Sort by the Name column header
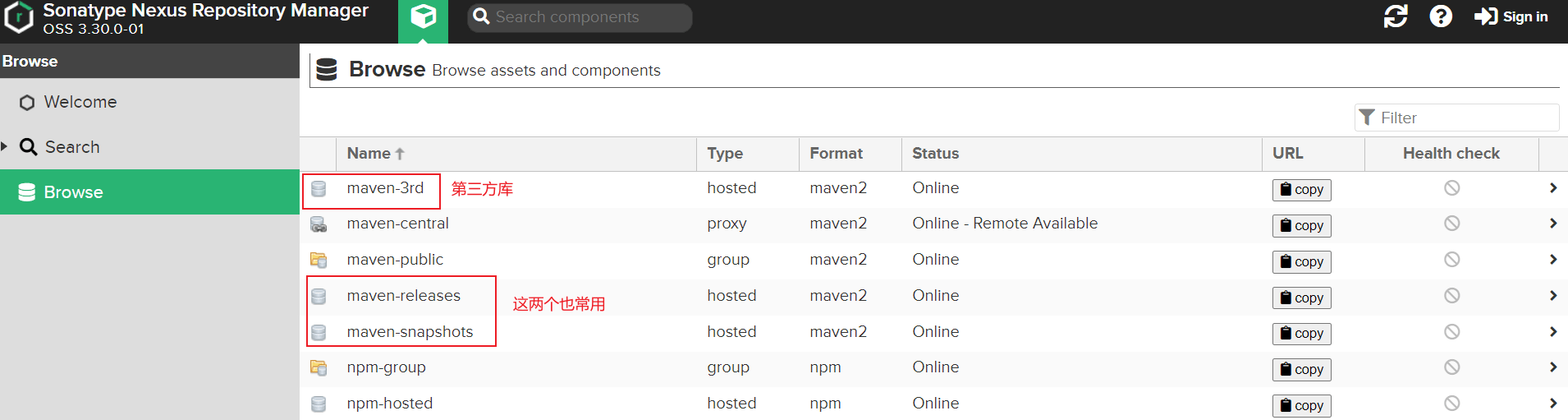Screen dimensions: 1568x420 (516, 154)
